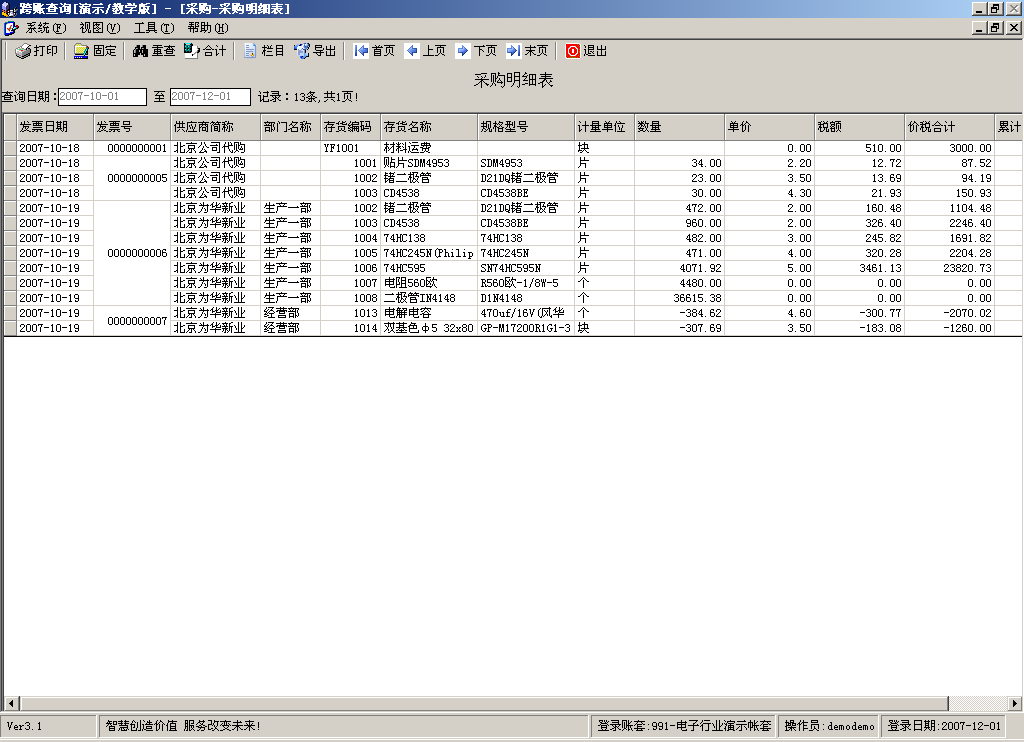Click the horizontal scrollbar thumb
This screenshot has height=742, width=1024.
click(x=484, y=703)
